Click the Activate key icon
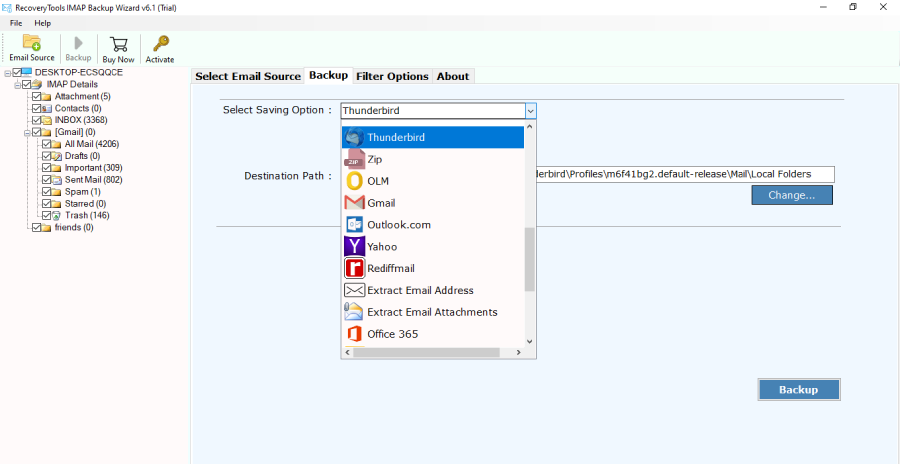The height and width of the screenshot is (464, 900). tap(160, 47)
